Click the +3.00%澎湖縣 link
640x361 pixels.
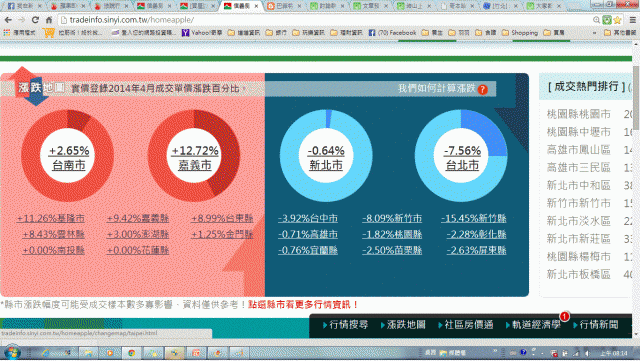[138, 234]
